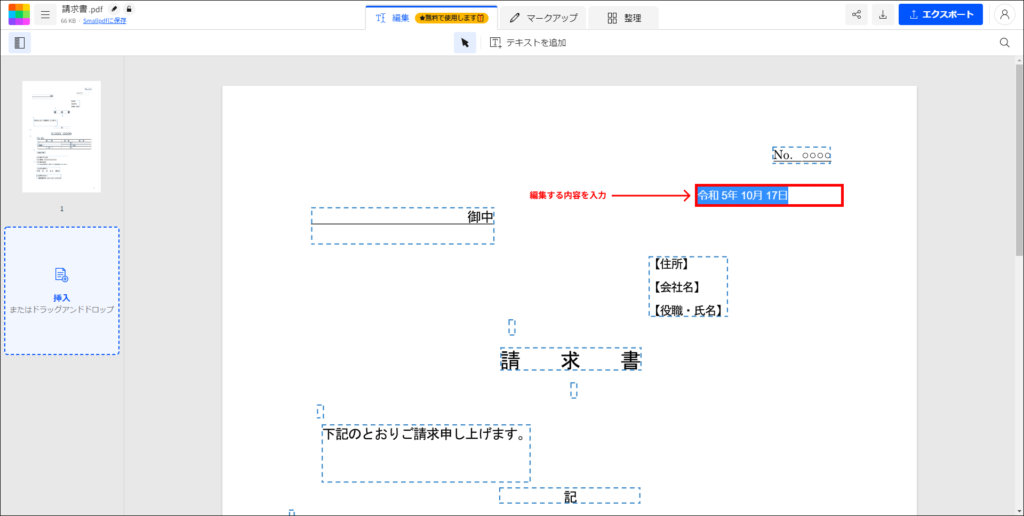This screenshot has height=516, width=1024.
Task: Click the share icon button
Action: [856, 14]
